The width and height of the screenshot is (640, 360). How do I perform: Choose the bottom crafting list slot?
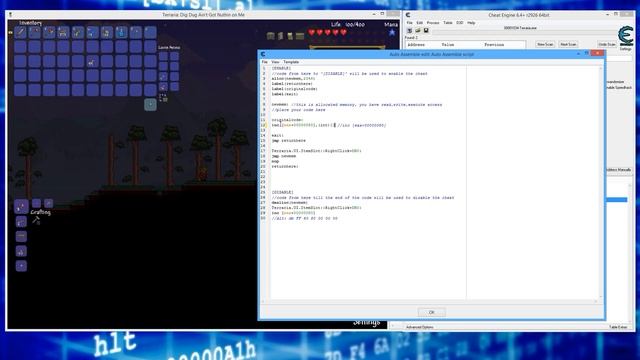[21, 266]
